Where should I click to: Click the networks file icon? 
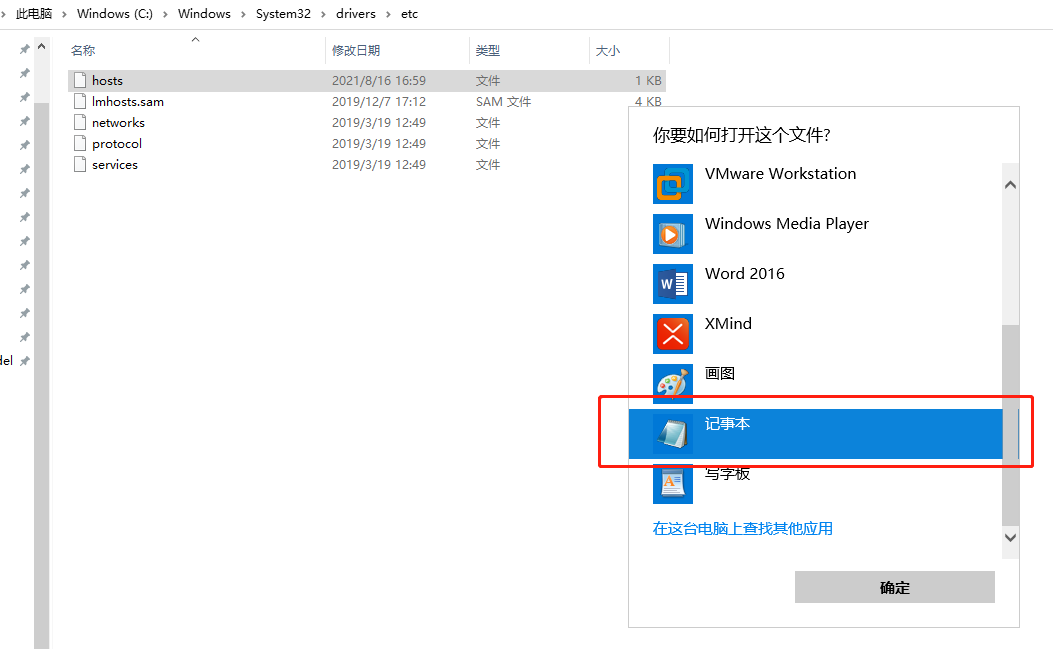pyautogui.click(x=80, y=122)
